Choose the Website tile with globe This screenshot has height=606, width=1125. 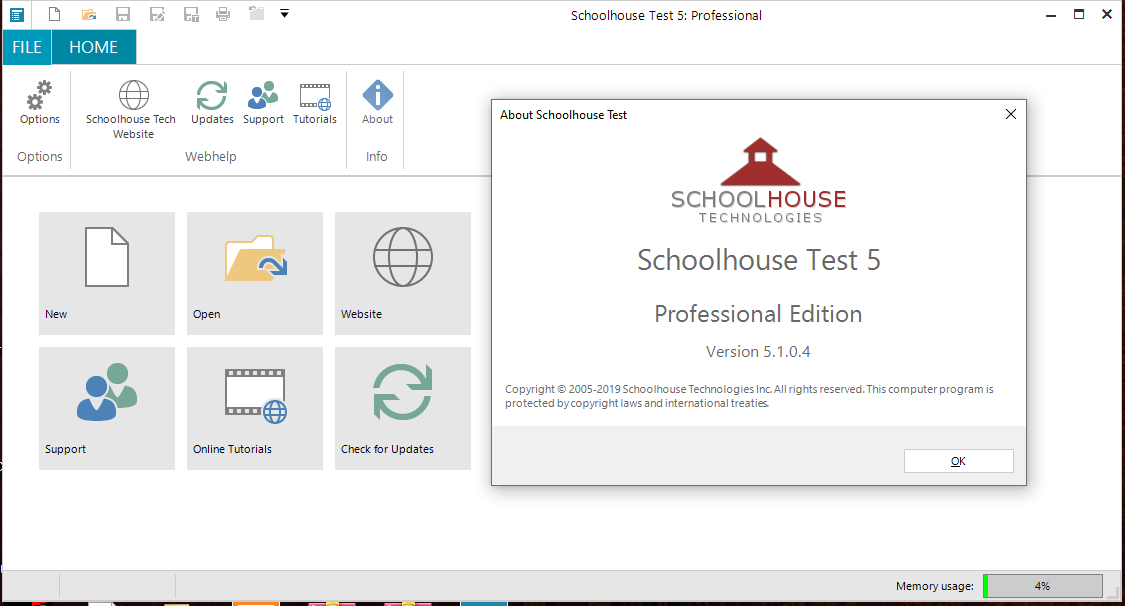pyautogui.click(x=403, y=273)
